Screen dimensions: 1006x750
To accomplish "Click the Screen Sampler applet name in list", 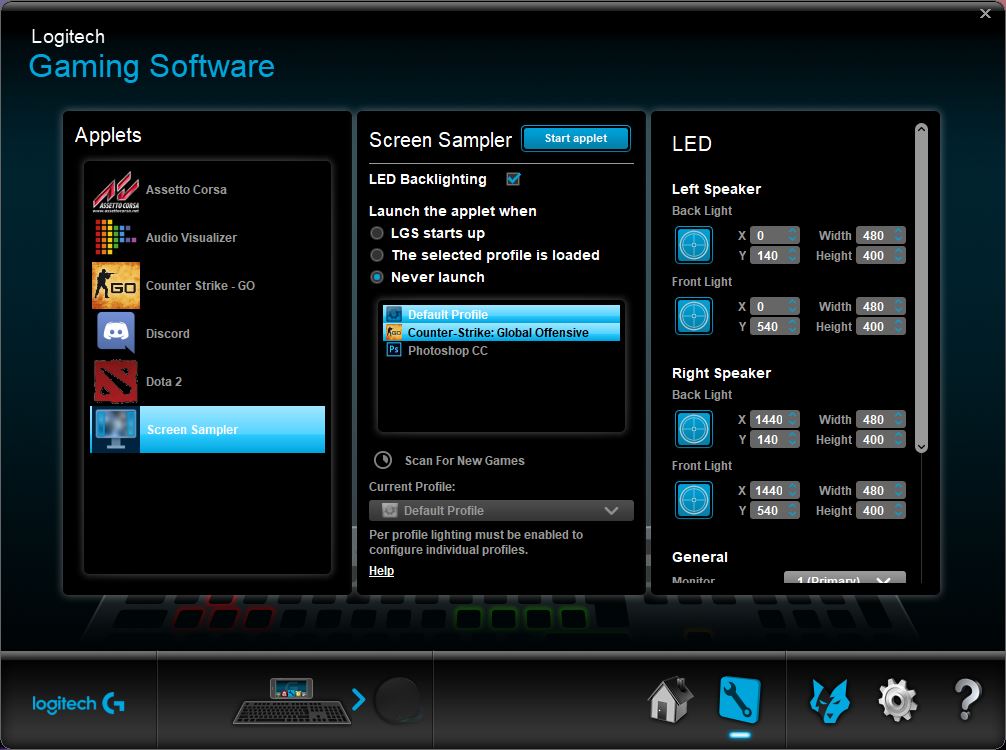I will click(192, 430).
